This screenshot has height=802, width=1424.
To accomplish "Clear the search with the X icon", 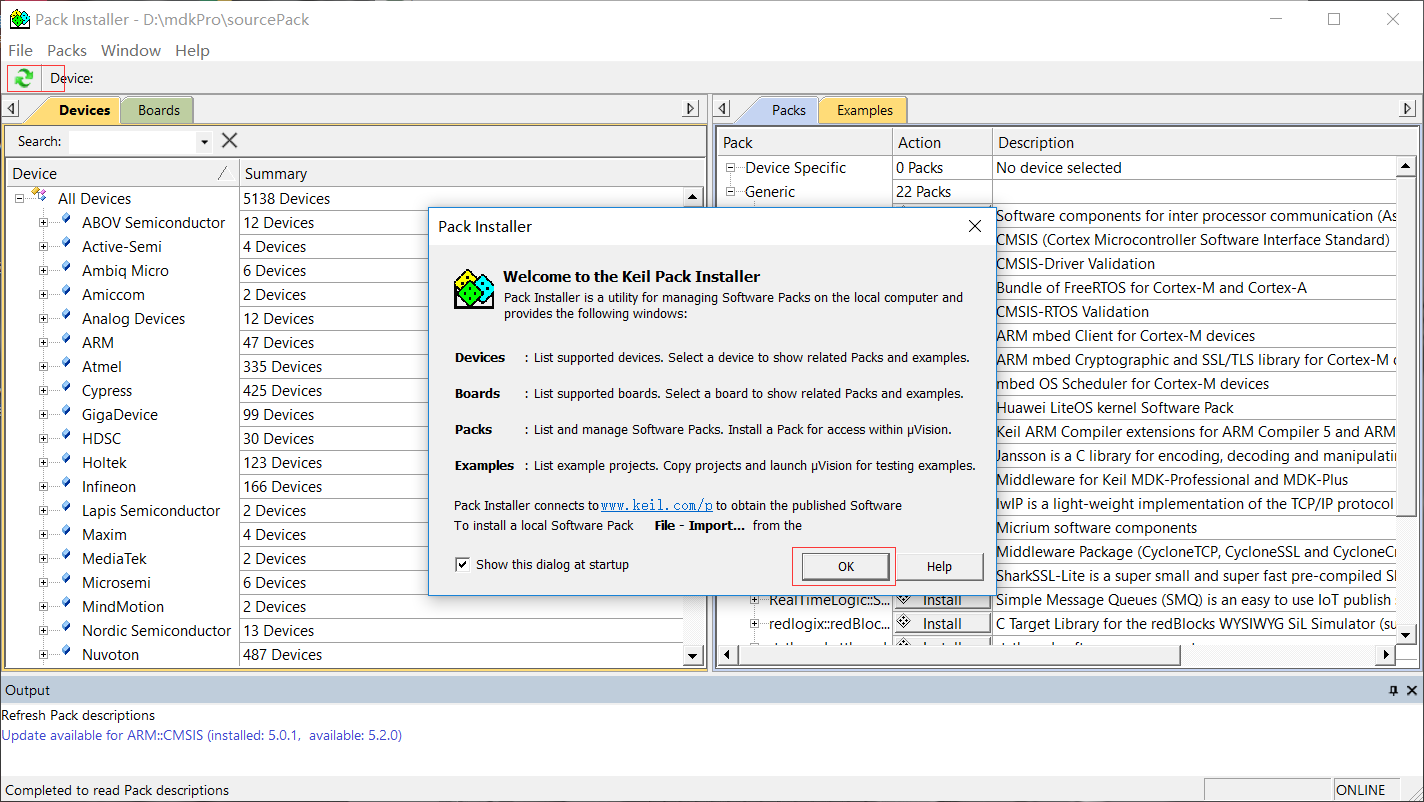I will (230, 141).
